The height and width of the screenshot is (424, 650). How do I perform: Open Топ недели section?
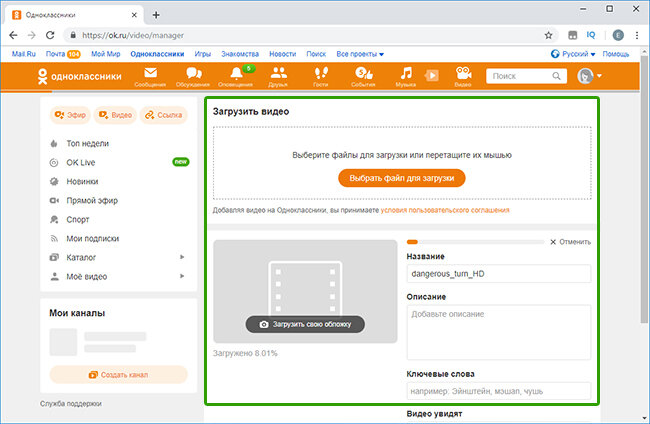point(87,143)
